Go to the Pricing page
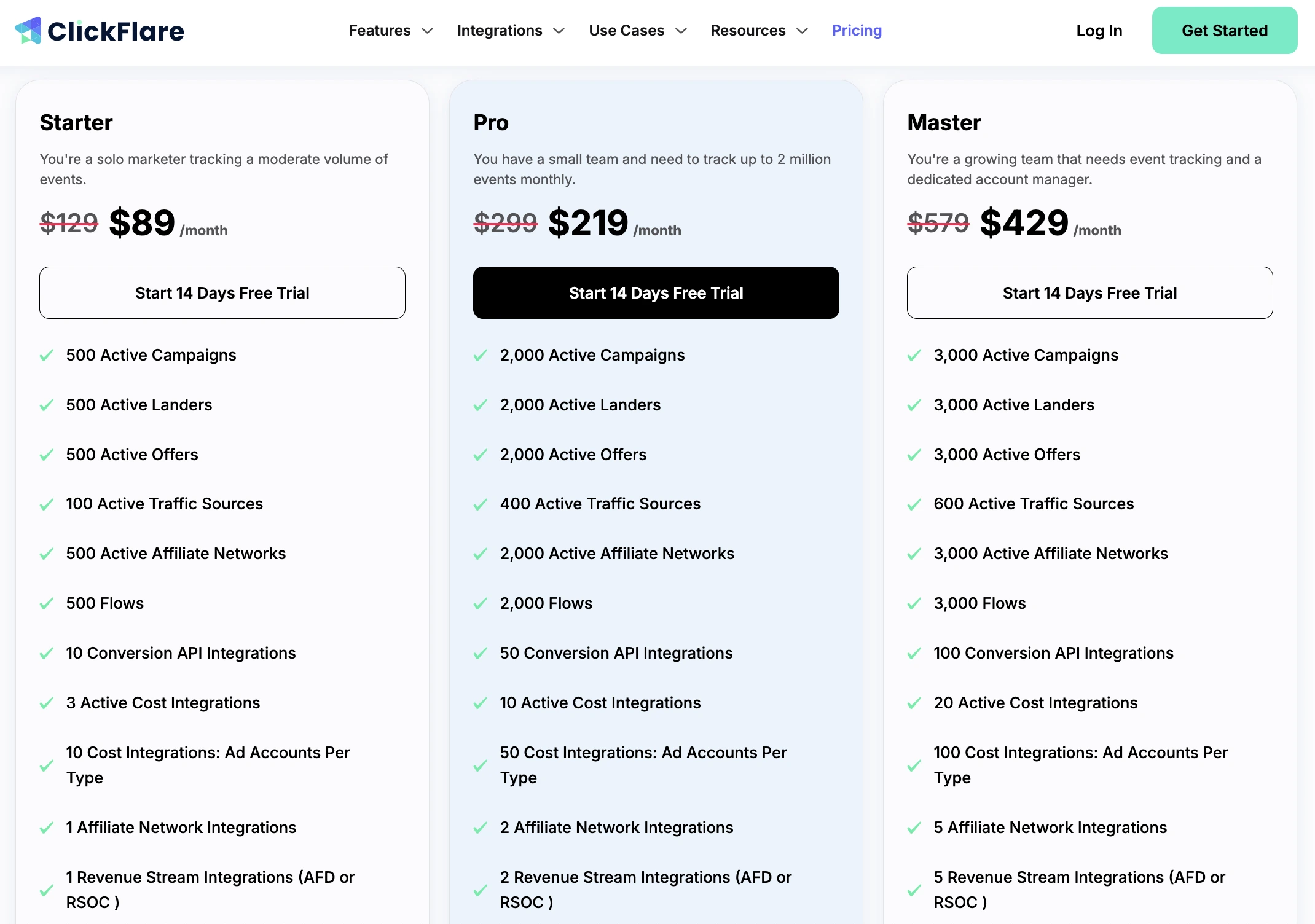Viewport: 1315px width, 924px height. (x=857, y=31)
